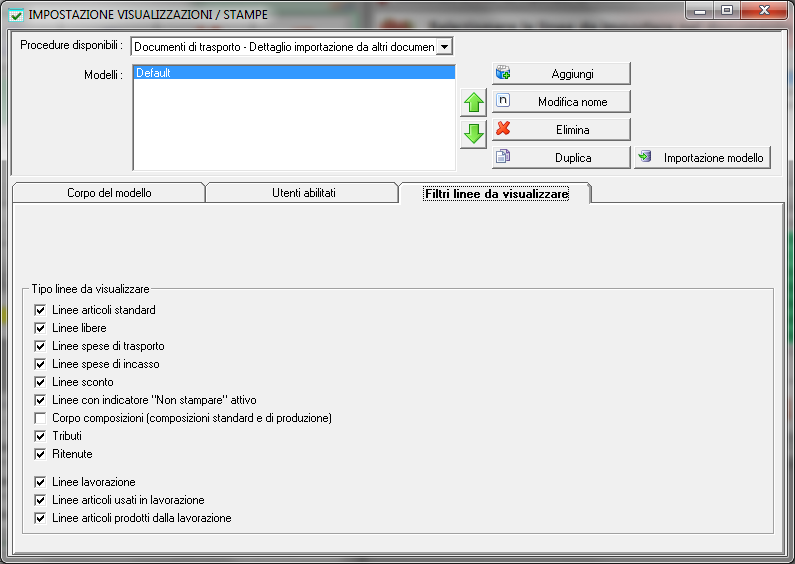
Task: Uncheck the Tributi checkbox
Action: click(40, 436)
